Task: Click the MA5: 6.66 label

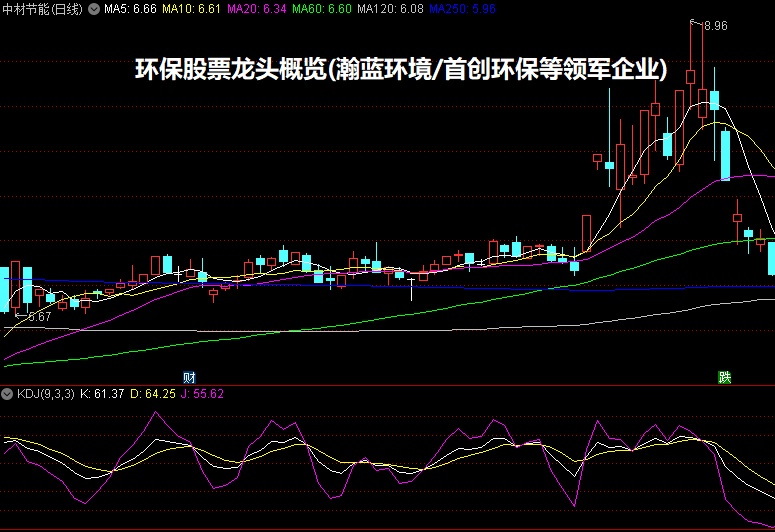Action: coord(130,9)
